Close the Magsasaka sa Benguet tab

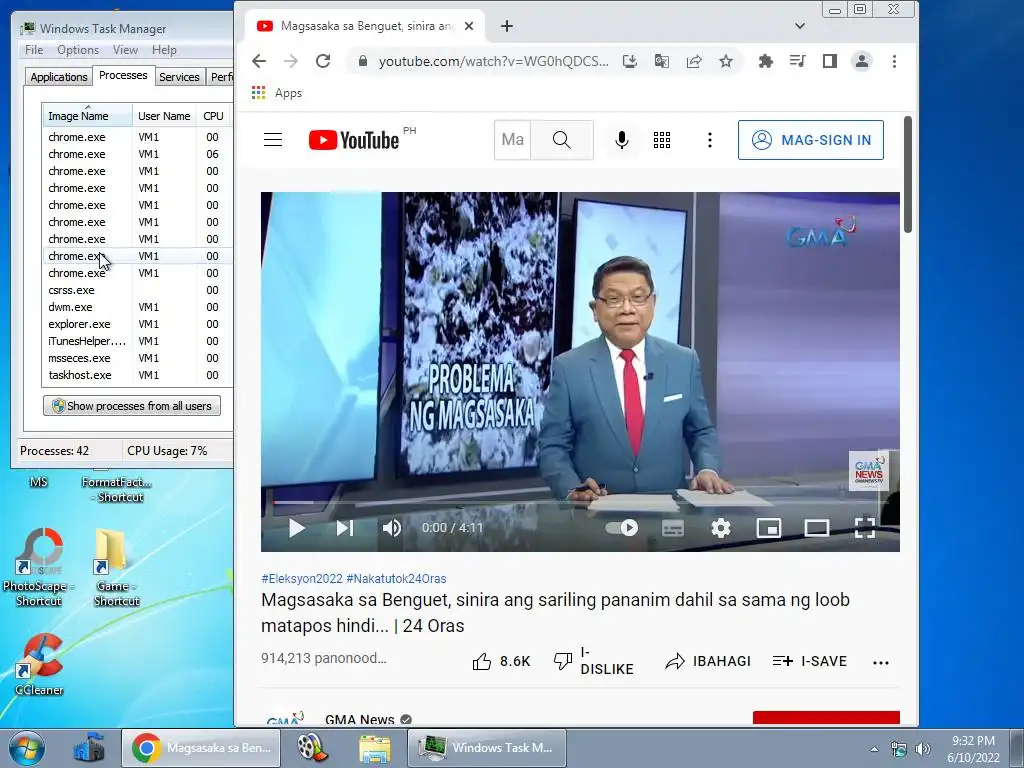[x=469, y=26]
